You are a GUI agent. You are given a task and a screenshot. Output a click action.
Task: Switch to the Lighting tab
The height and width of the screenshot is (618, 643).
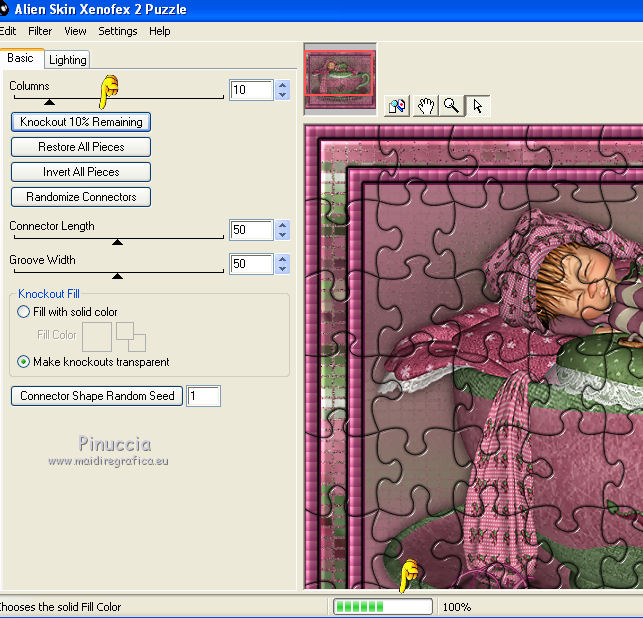(x=67, y=60)
